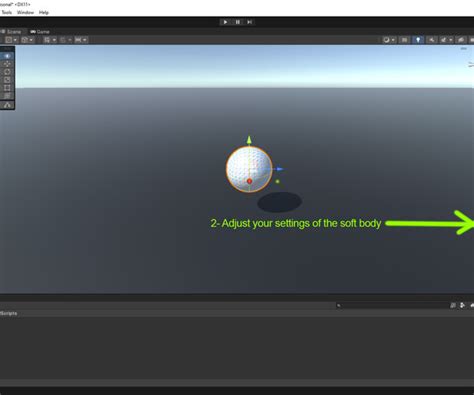Start Play mode with the Play button

coord(225,22)
